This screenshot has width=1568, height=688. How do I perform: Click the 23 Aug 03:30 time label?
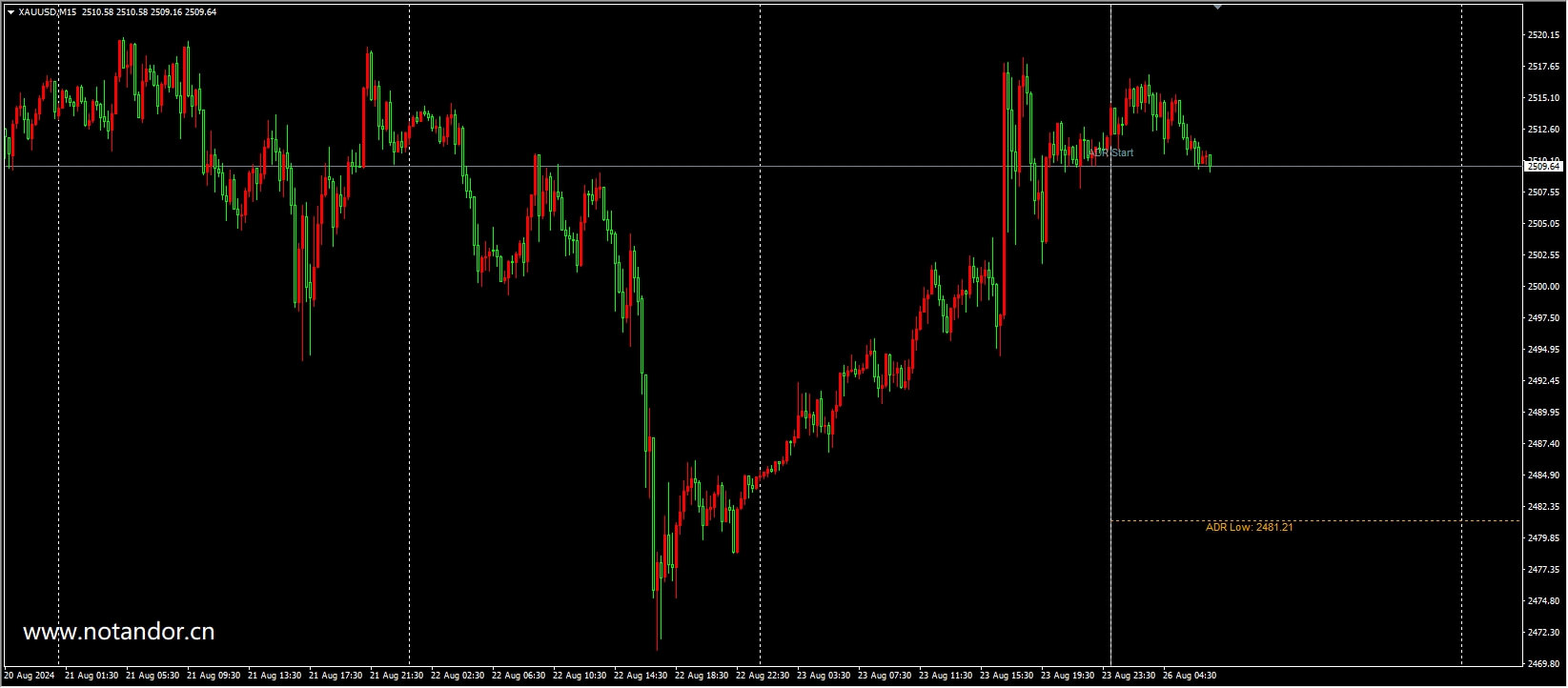824,676
